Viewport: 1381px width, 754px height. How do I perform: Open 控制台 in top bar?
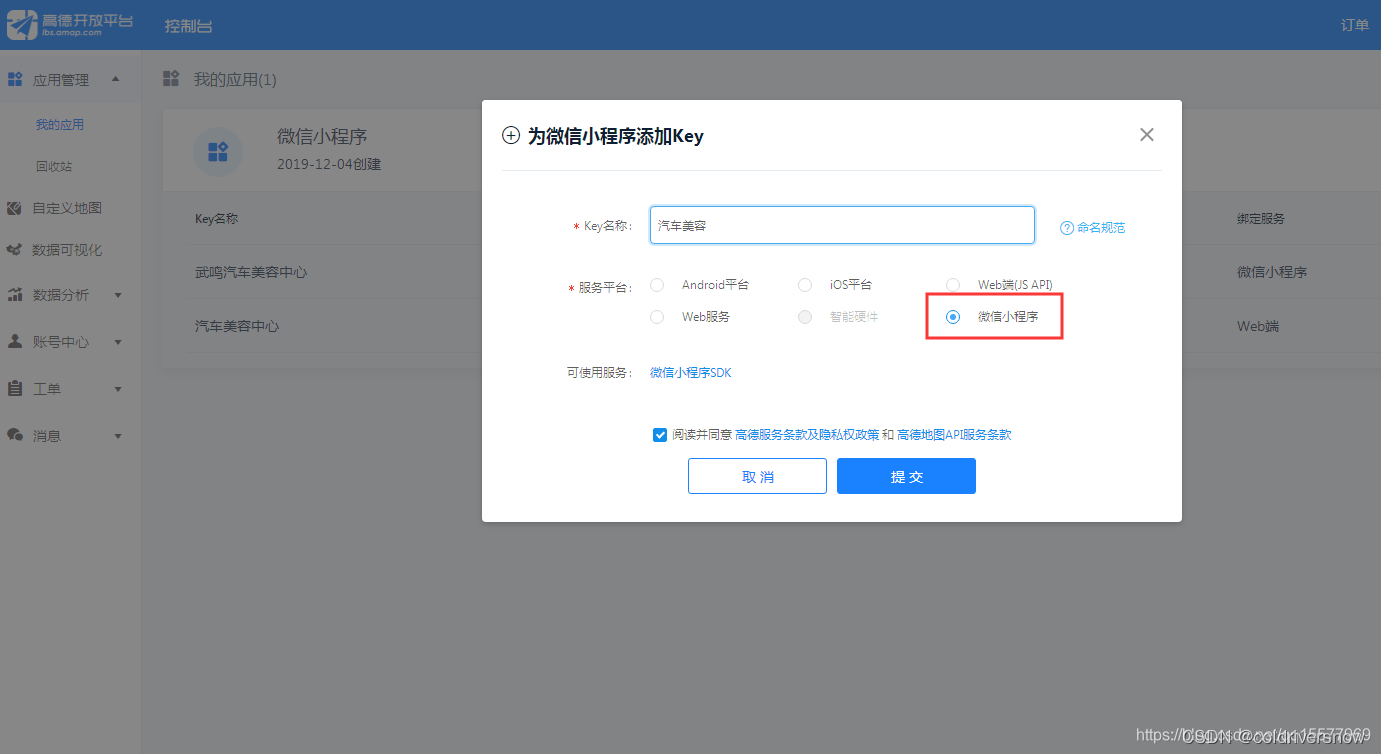[x=188, y=26]
